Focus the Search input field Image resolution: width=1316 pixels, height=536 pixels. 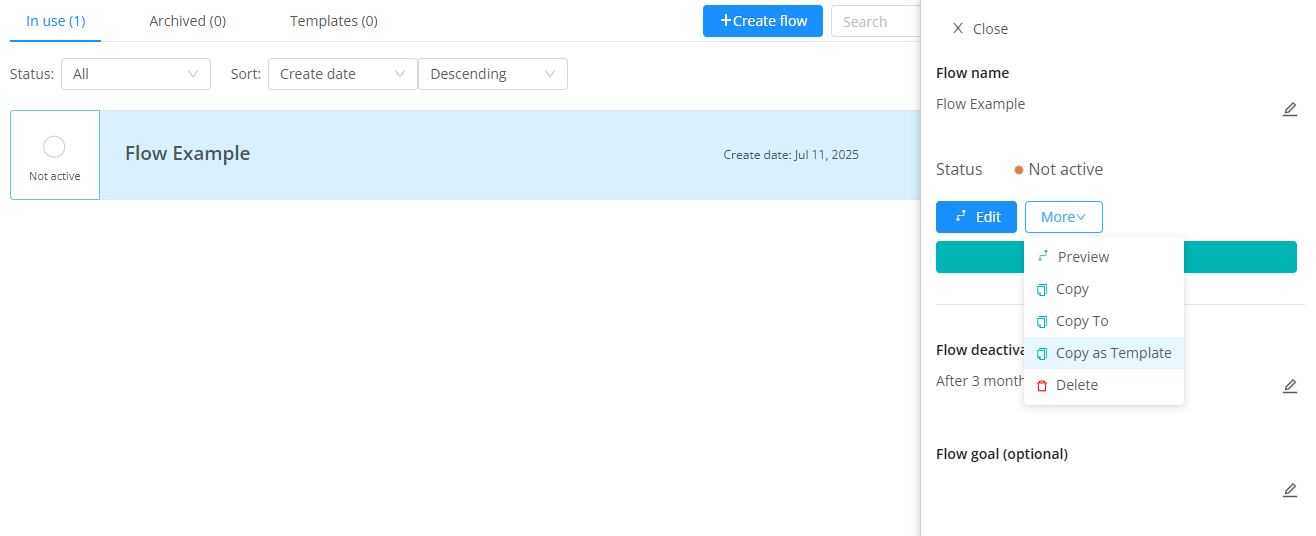(875, 21)
